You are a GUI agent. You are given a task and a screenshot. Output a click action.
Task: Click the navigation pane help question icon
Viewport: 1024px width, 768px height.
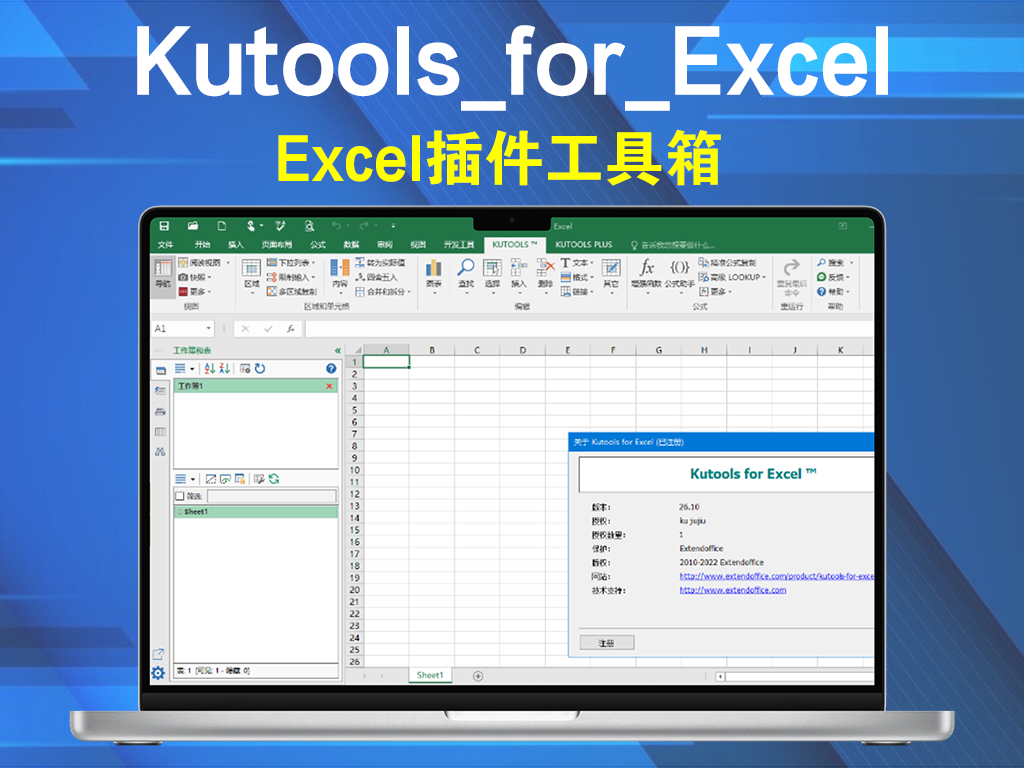(331, 369)
